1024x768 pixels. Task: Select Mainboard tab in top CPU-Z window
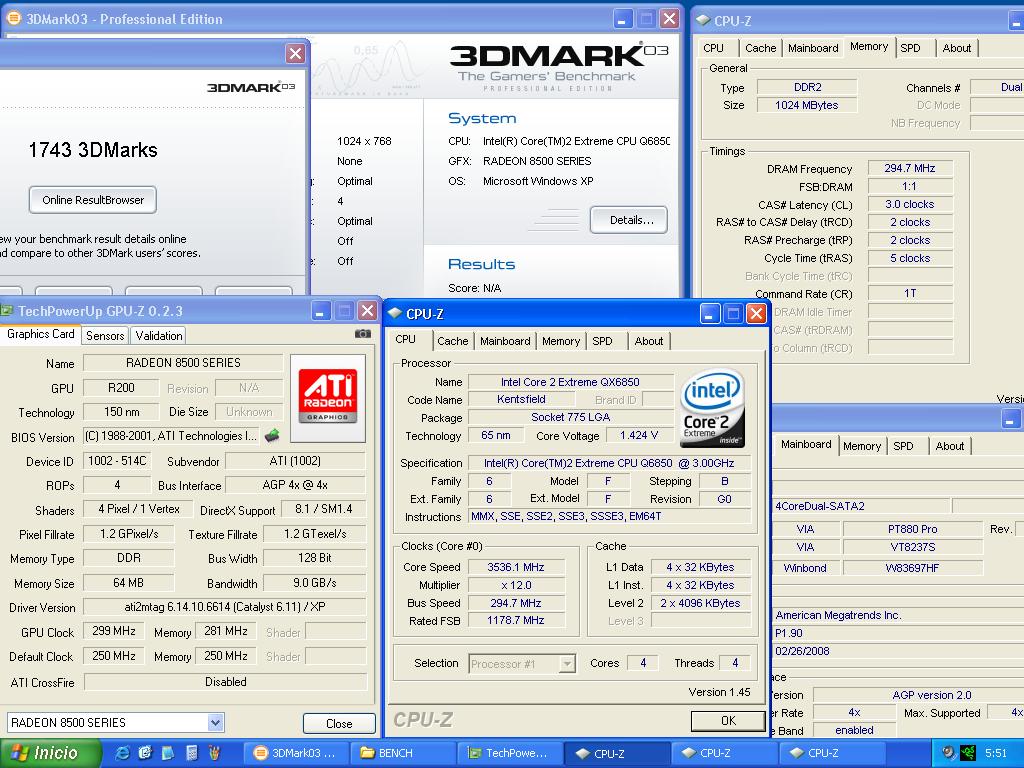pyautogui.click(x=813, y=48)
